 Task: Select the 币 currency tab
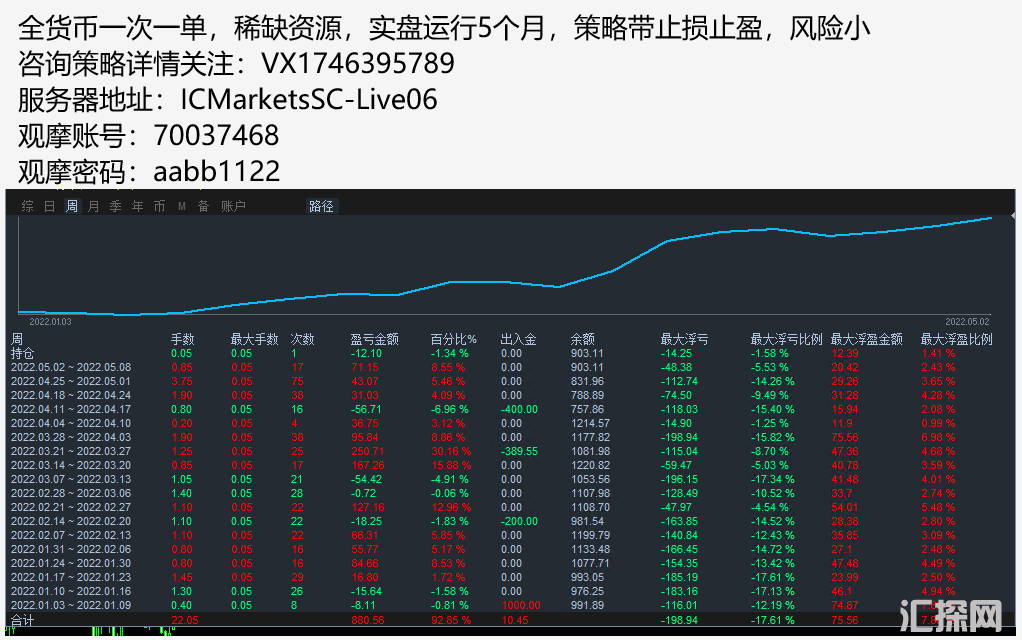coord(159,206)
